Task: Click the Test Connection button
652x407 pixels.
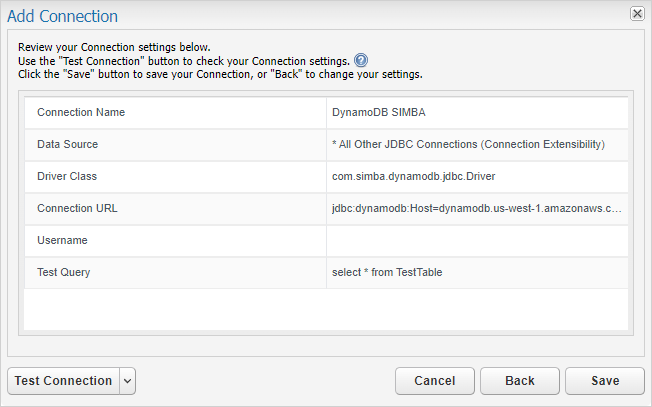Action: (x=64, y=381)
